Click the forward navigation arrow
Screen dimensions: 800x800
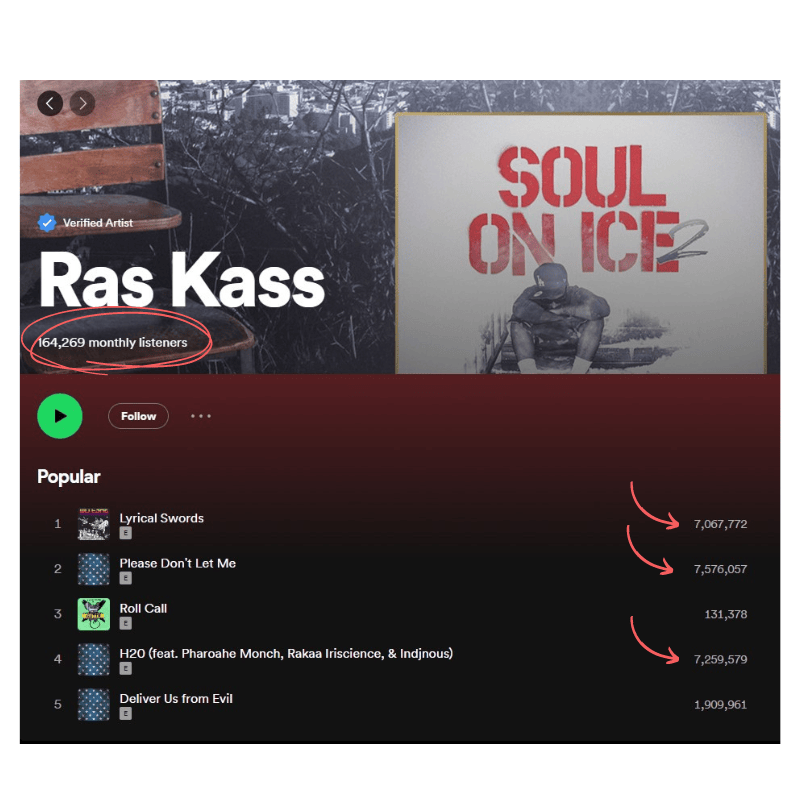(83, 104)
